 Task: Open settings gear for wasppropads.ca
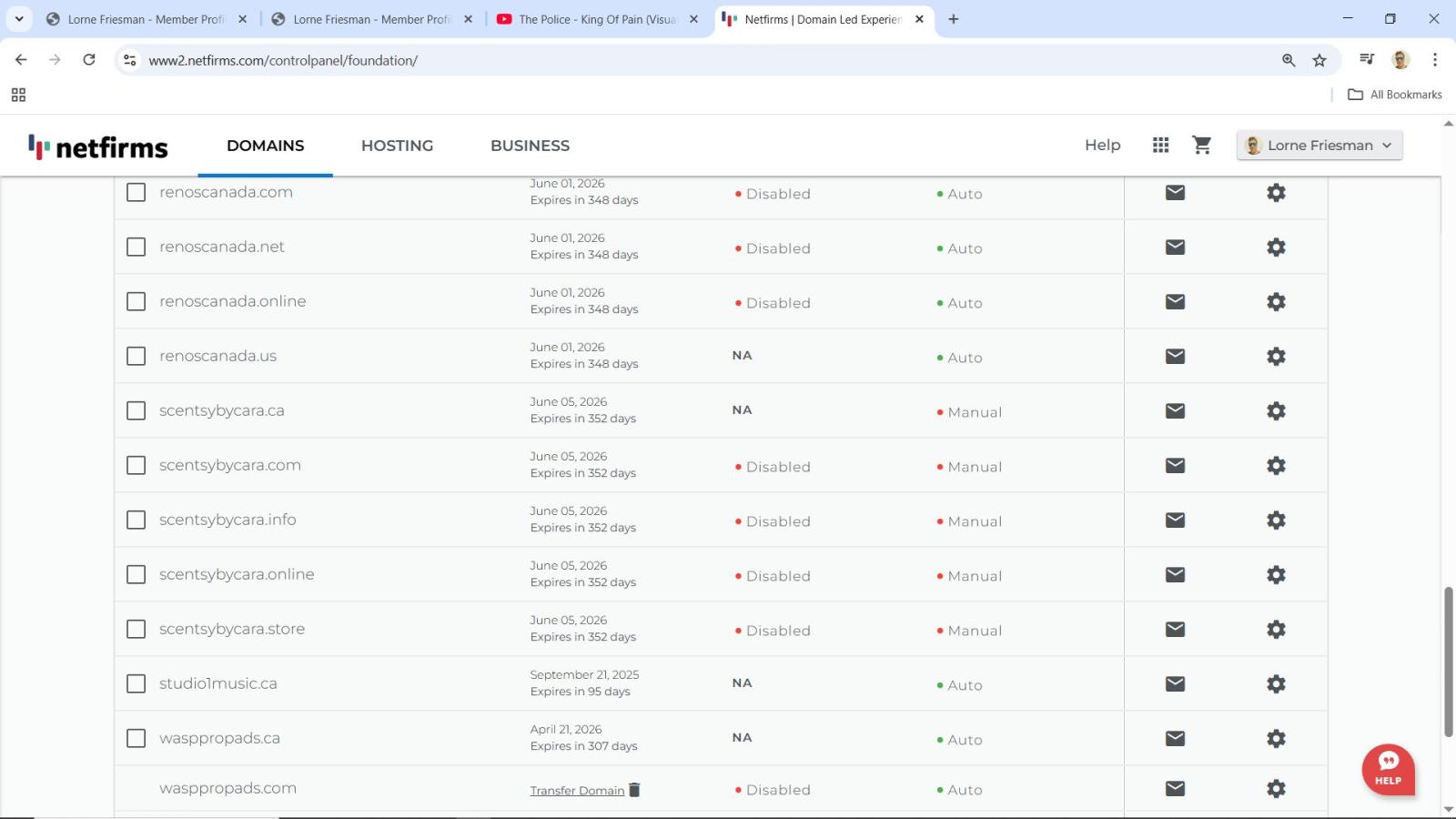click(x=1276, y=739)
